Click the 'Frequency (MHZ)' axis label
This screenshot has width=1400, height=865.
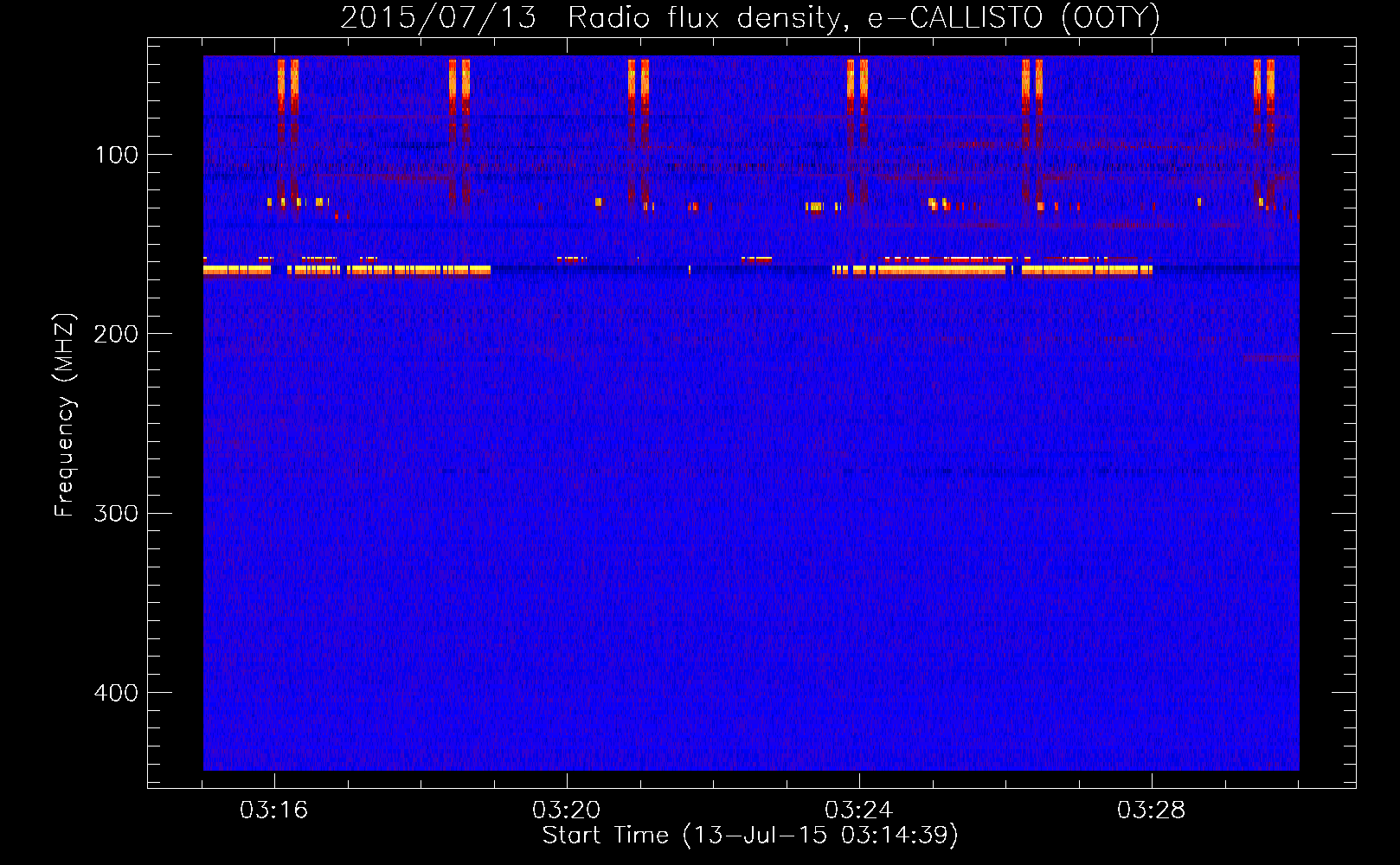point(65,415)
